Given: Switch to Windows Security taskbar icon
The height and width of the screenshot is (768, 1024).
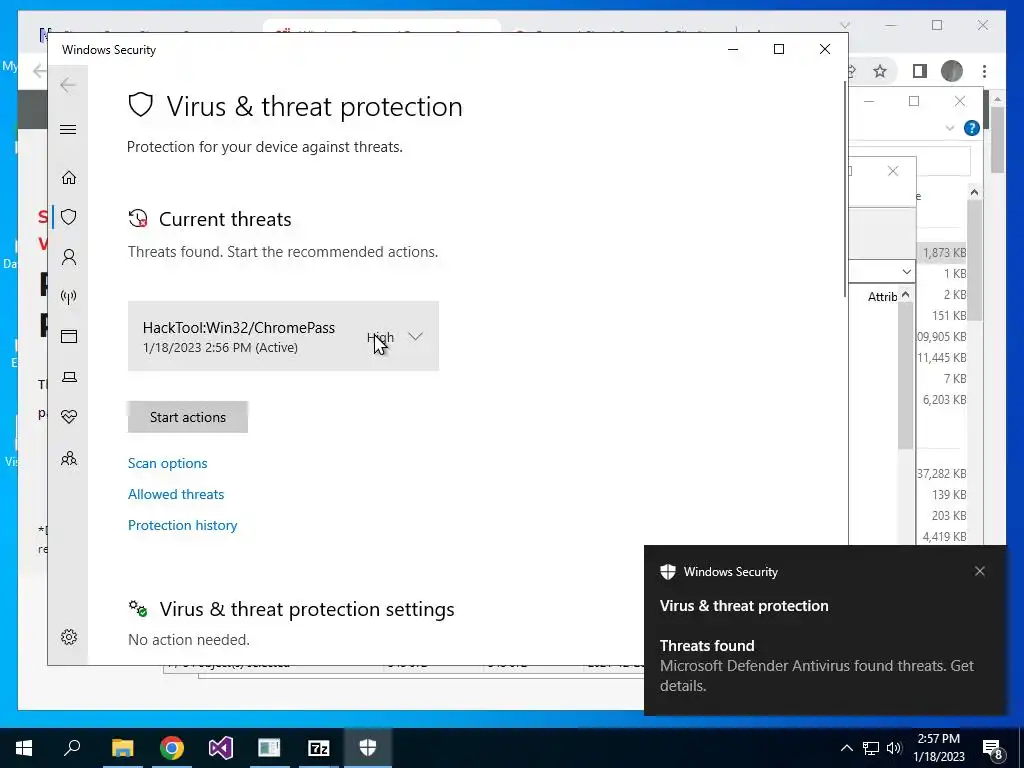Looking at the screenshot, I should [x=368, y=748].
